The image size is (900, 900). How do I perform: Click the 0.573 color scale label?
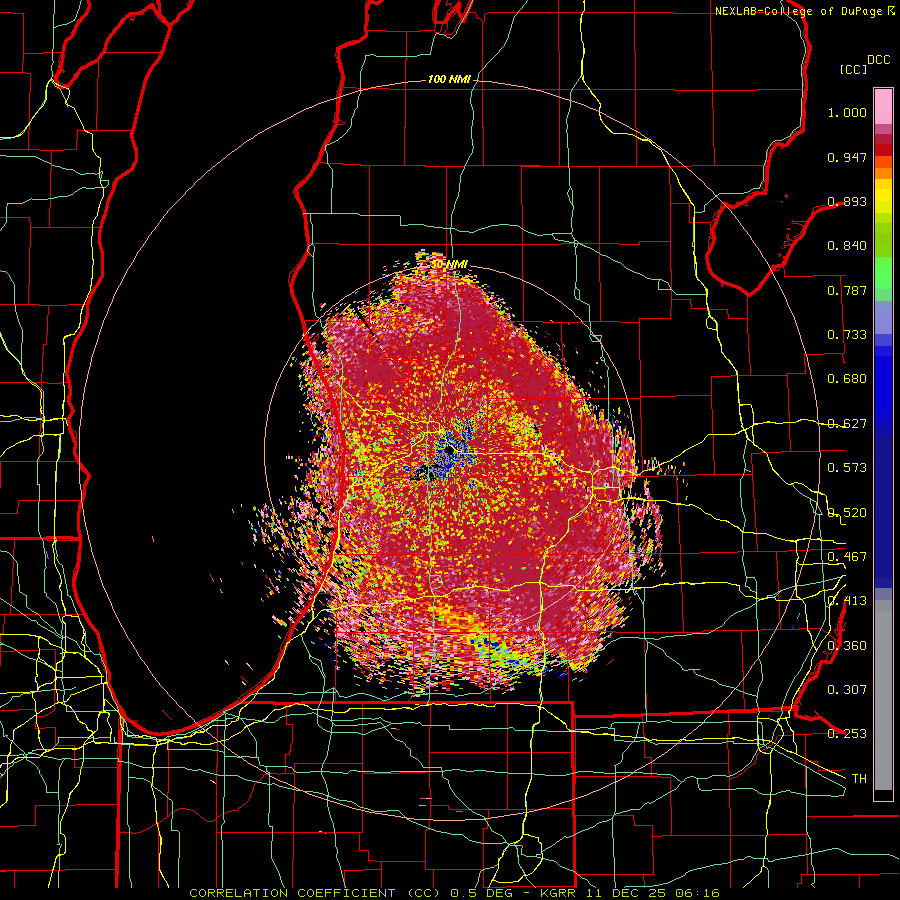tap(847, 468)
